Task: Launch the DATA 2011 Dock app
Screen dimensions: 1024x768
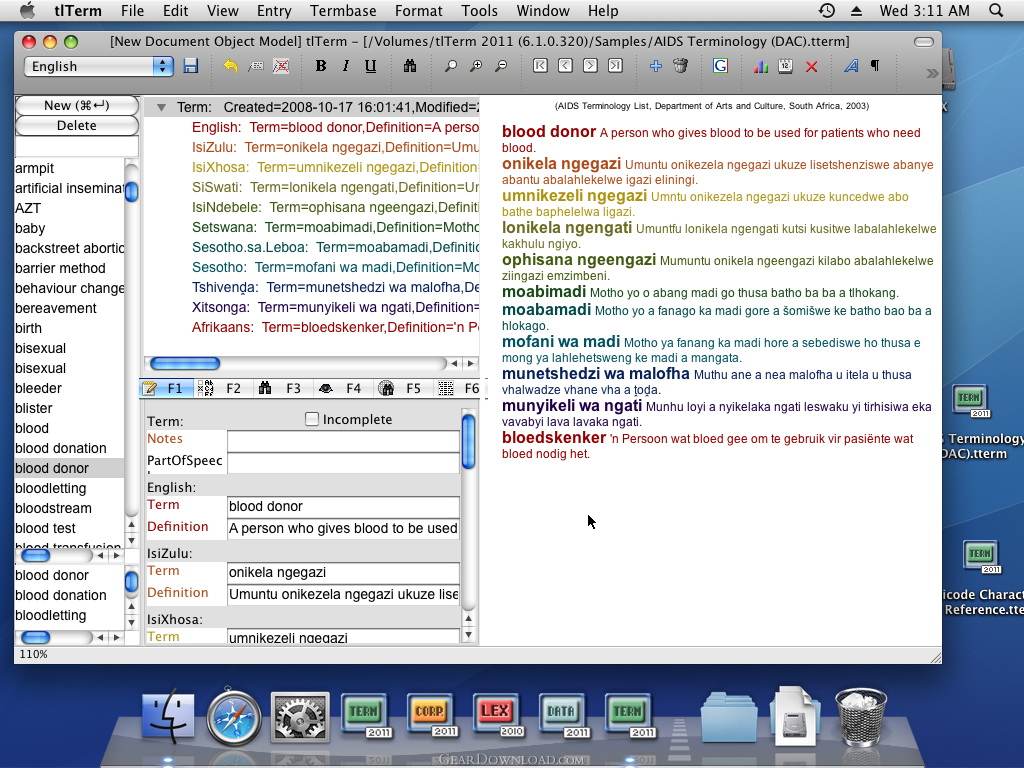Action: [x=562, y=716]
